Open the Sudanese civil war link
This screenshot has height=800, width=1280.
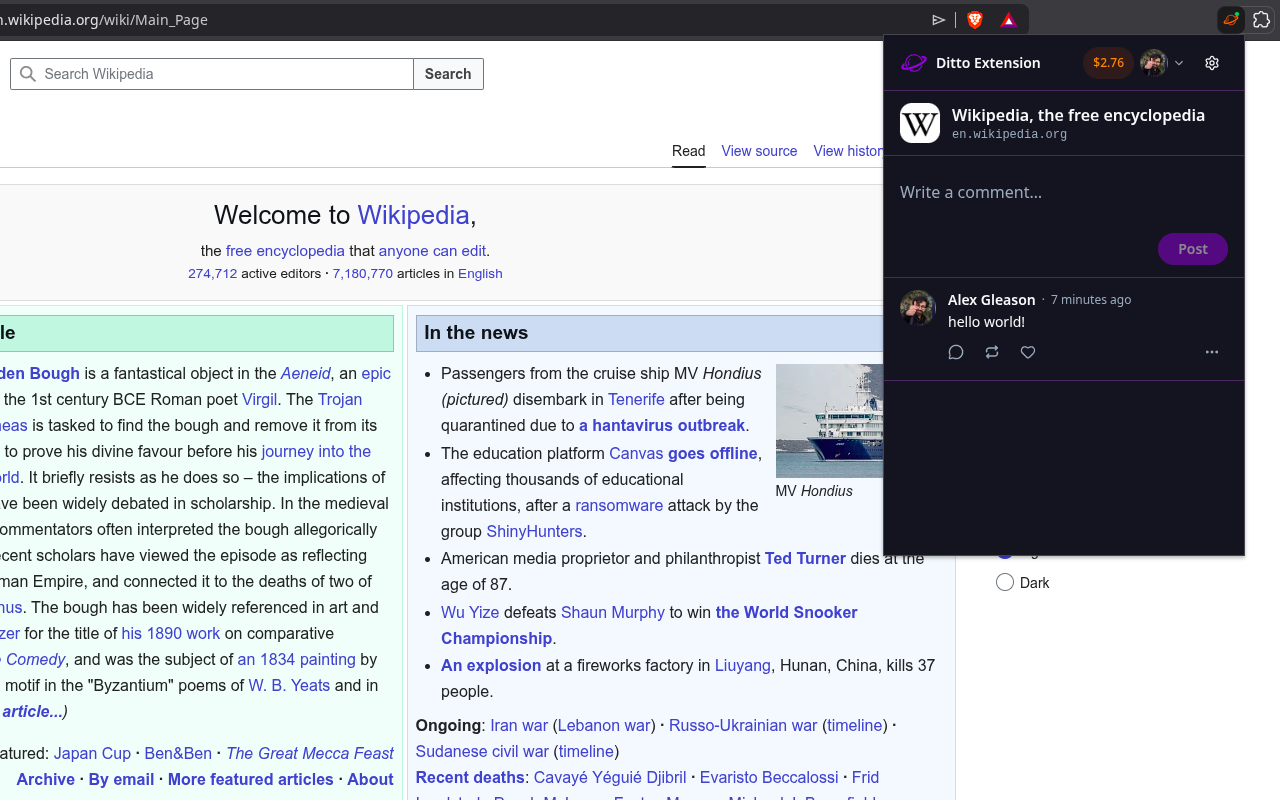click(482, 751)
